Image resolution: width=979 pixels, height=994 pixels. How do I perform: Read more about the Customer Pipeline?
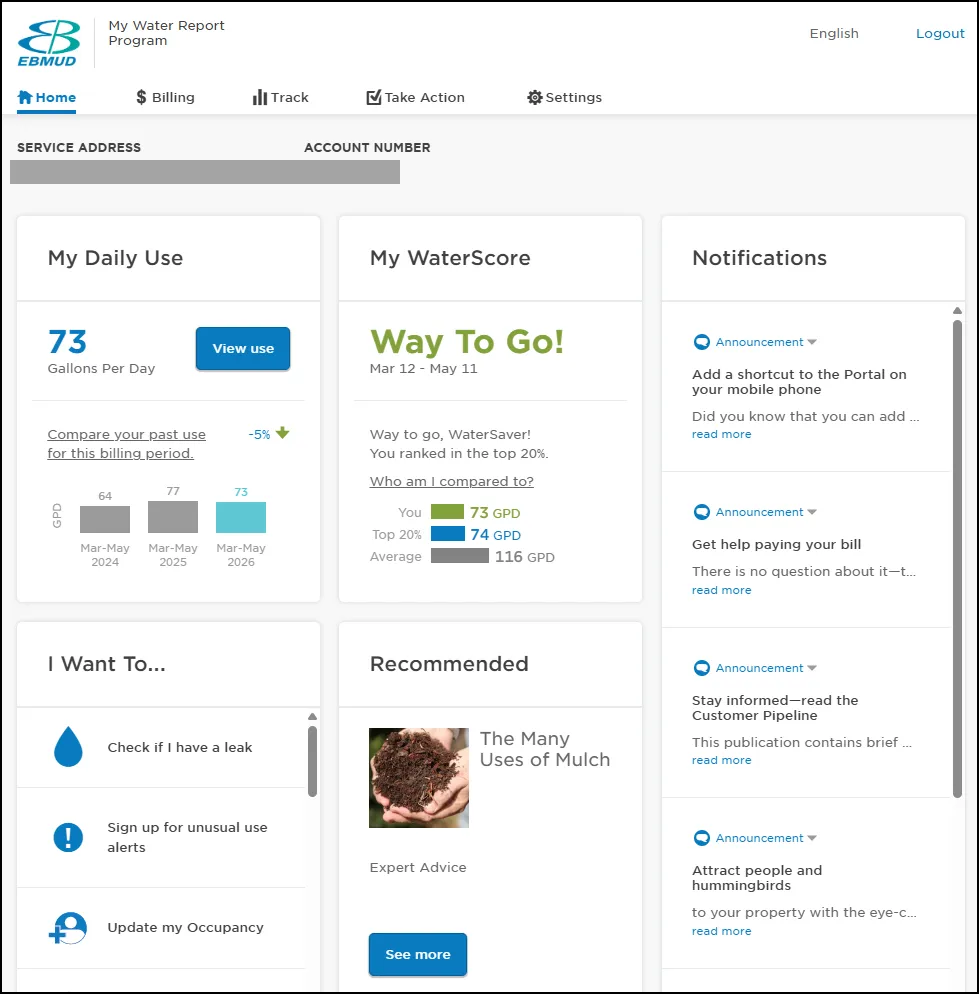pyautogui.click(x=722, y=760)
